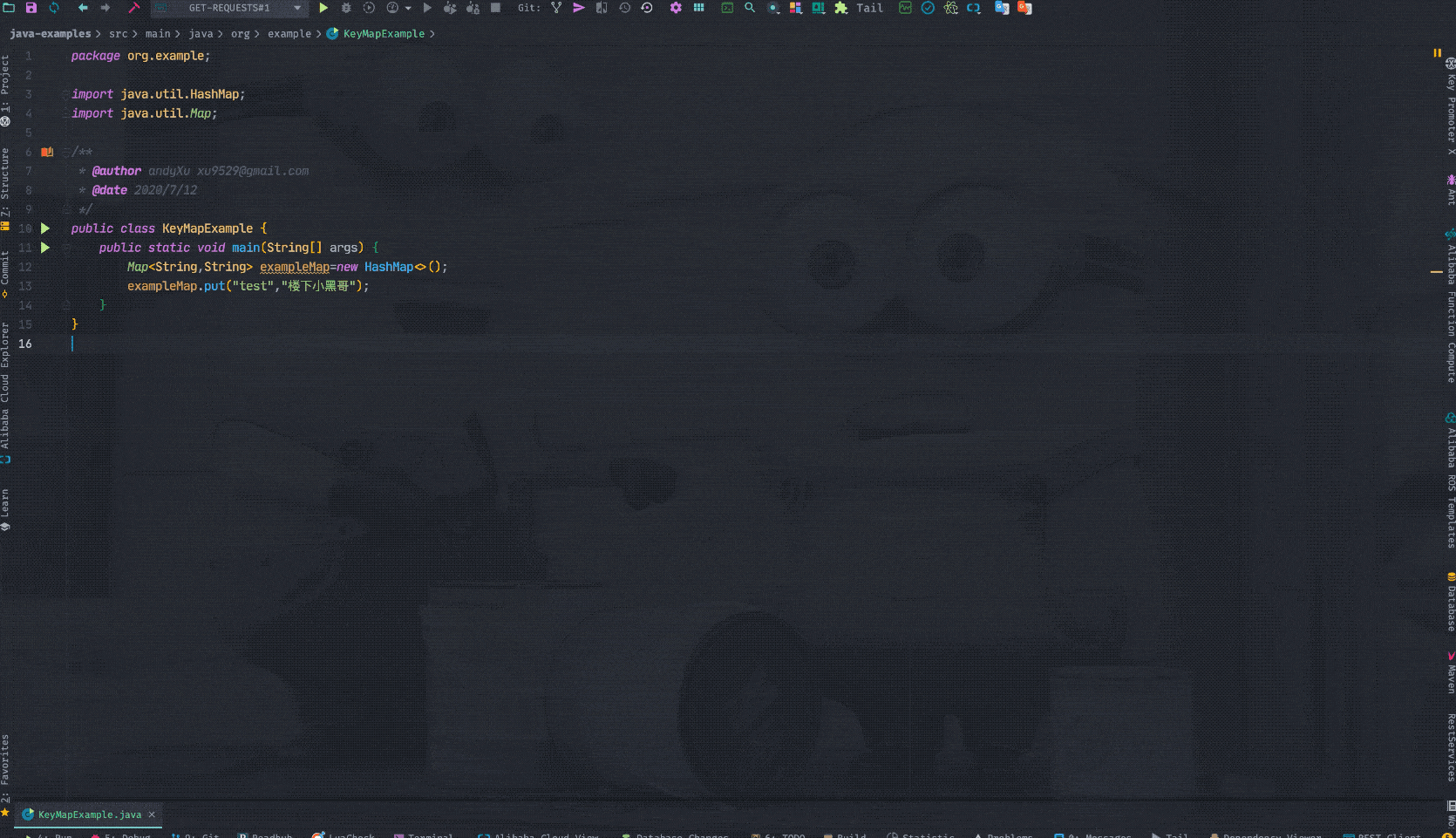Open the Database side panel
Image resolution: width=1456 pixels, height=838 pixels.
(1450, 602)
